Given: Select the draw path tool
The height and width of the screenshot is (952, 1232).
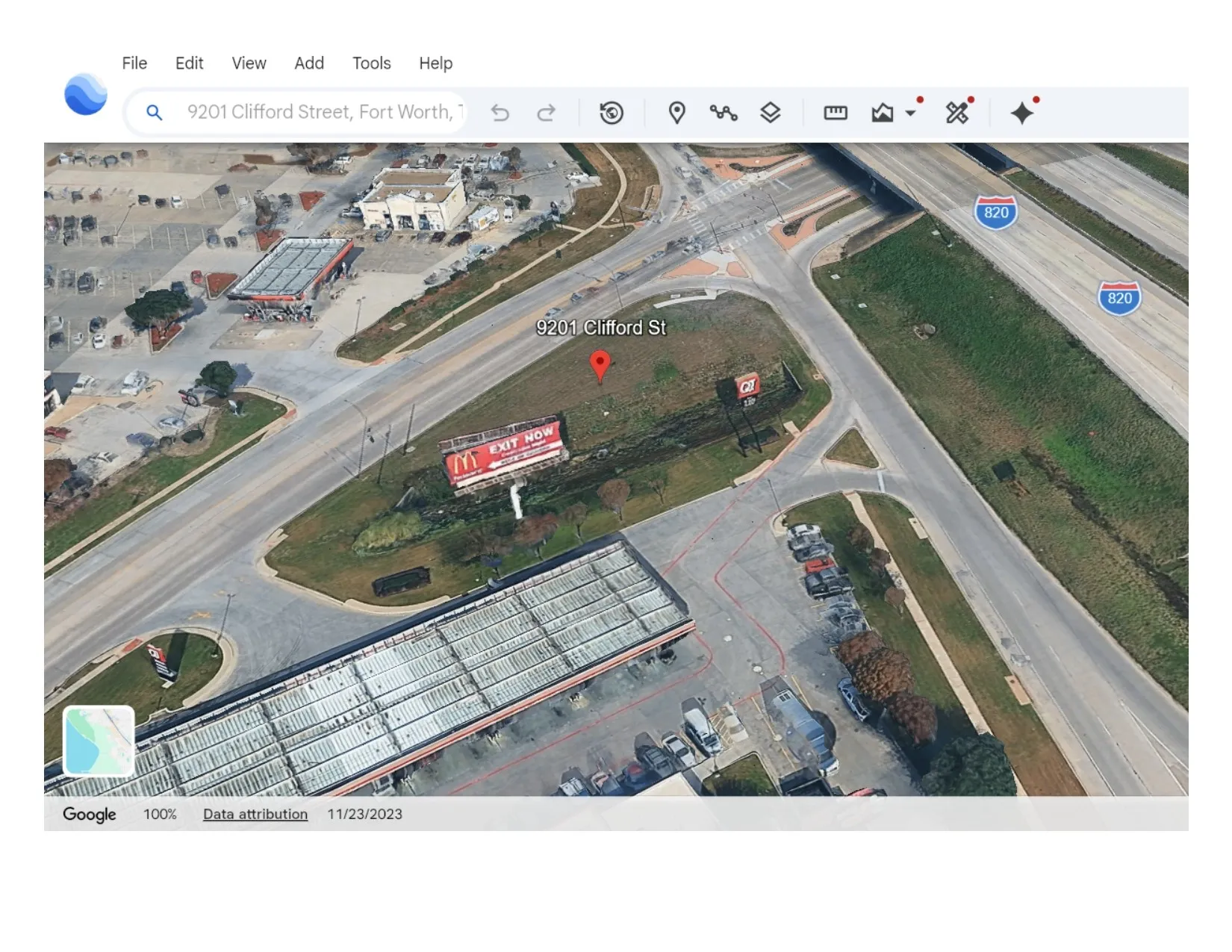Looking at the screenshot, I should point(724,113).
